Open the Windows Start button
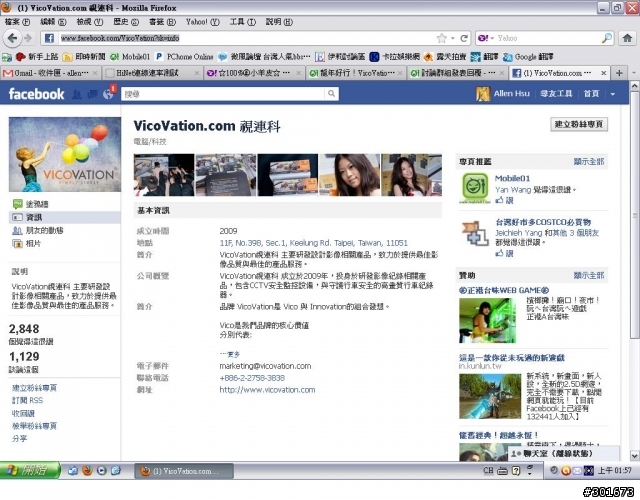Image resolution: width=640 pixels, height=500 pixels. point(30,471)
